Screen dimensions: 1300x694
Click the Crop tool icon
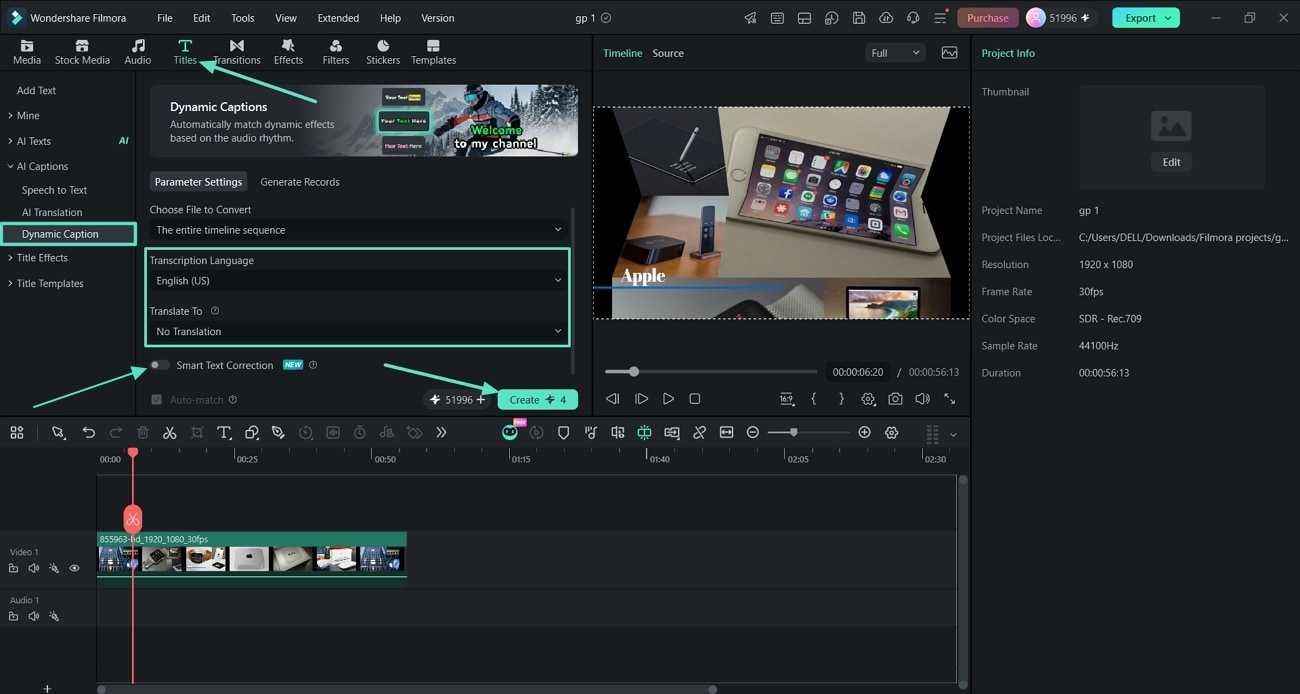197,432
